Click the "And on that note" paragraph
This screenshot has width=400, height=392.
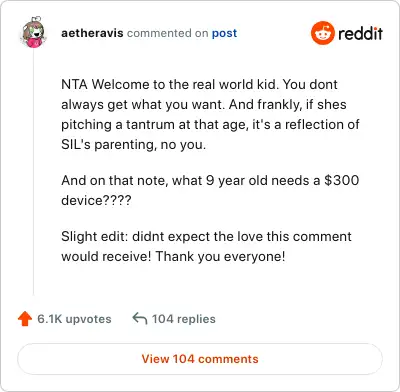point(210,190)
